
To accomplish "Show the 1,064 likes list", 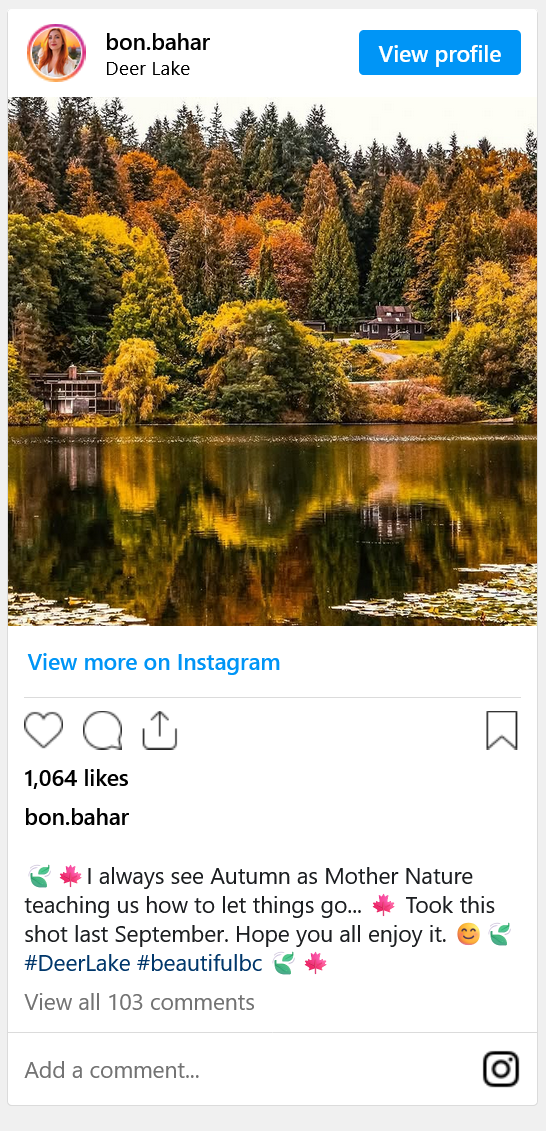I will [76, 778].
